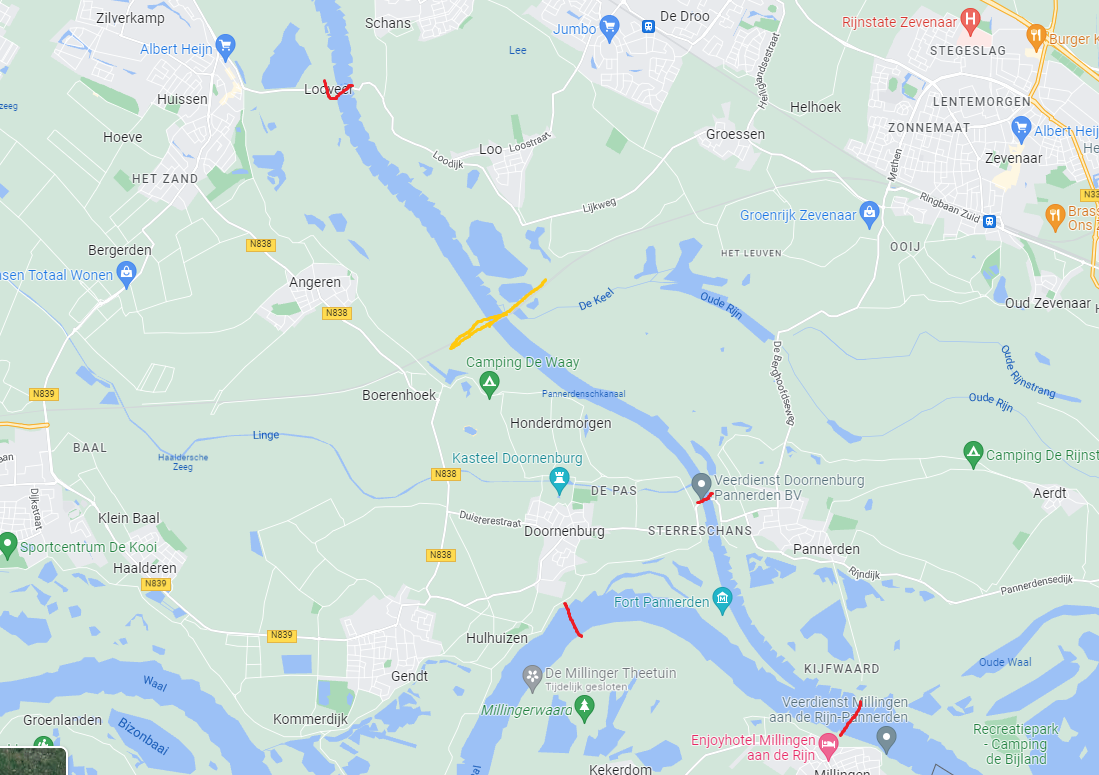Click the De Droo train station icon
The height and width of the screenshot is (775, 1099).
648,27
